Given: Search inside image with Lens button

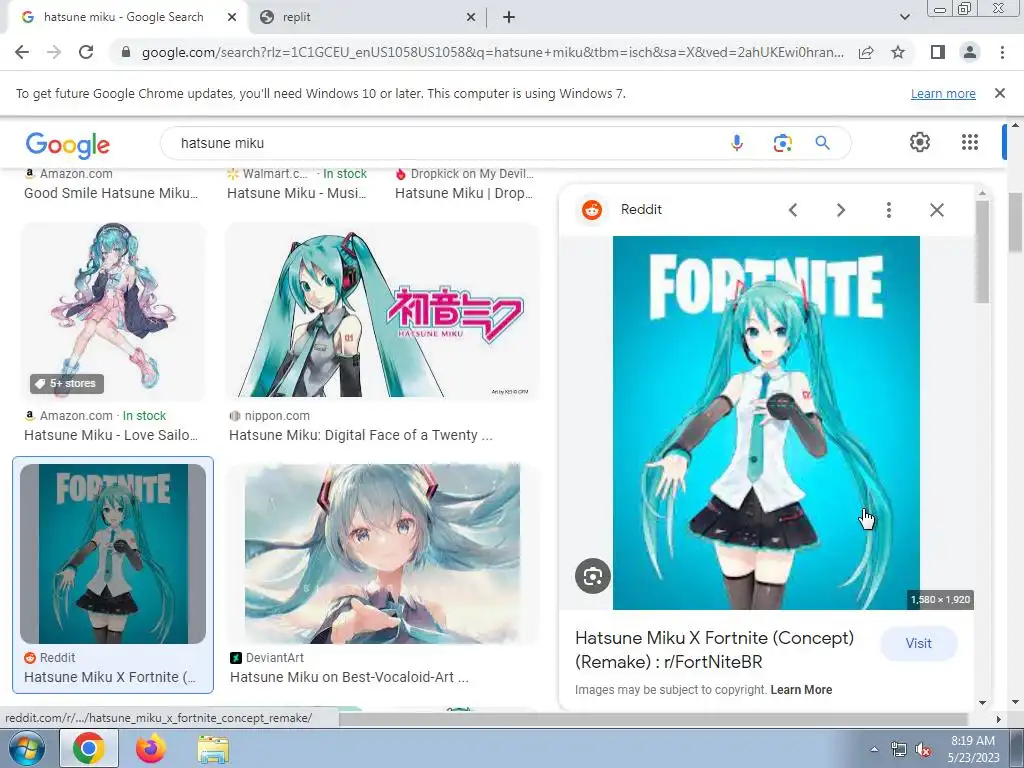Looking at the screenshot, I should 592,576.
